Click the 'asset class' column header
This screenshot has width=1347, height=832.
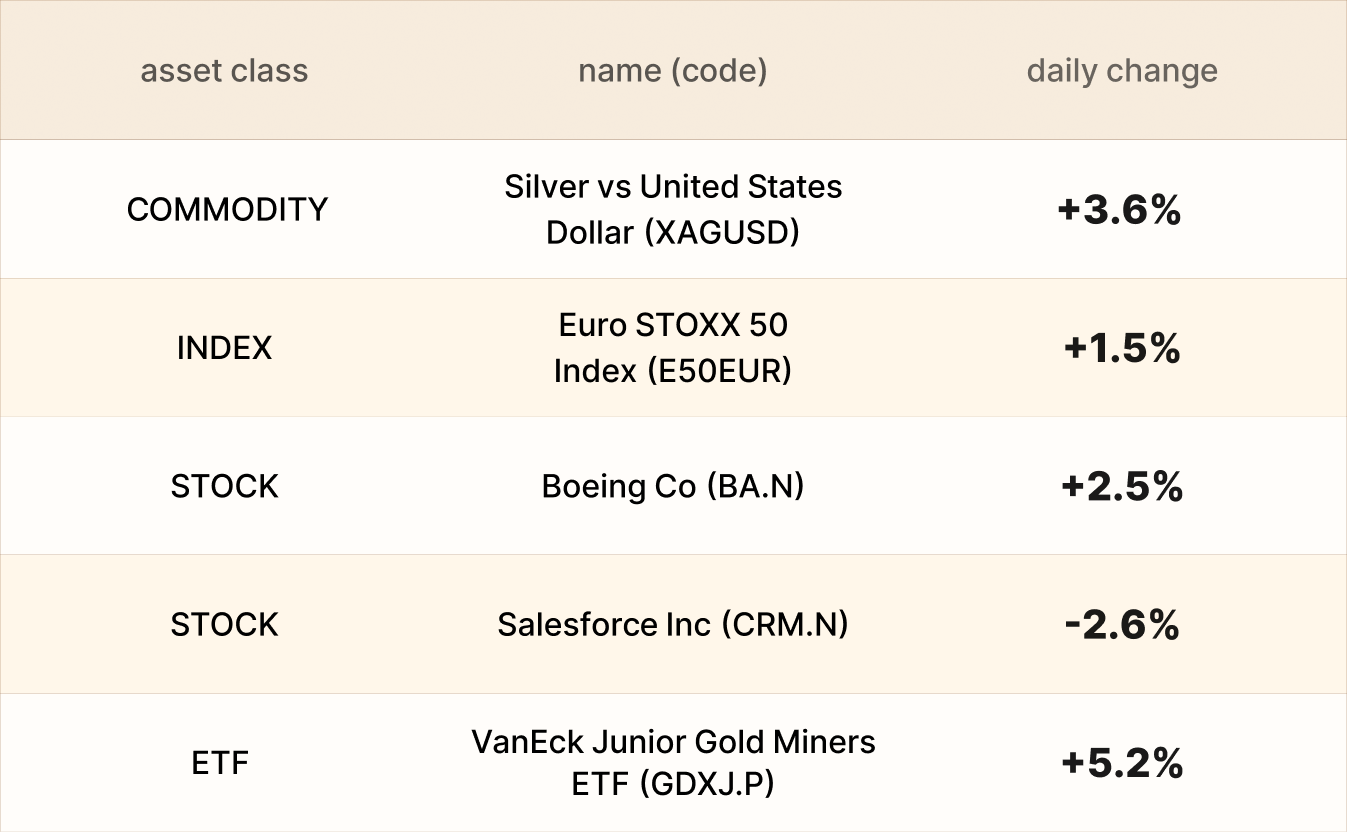(x=224, y=71)
